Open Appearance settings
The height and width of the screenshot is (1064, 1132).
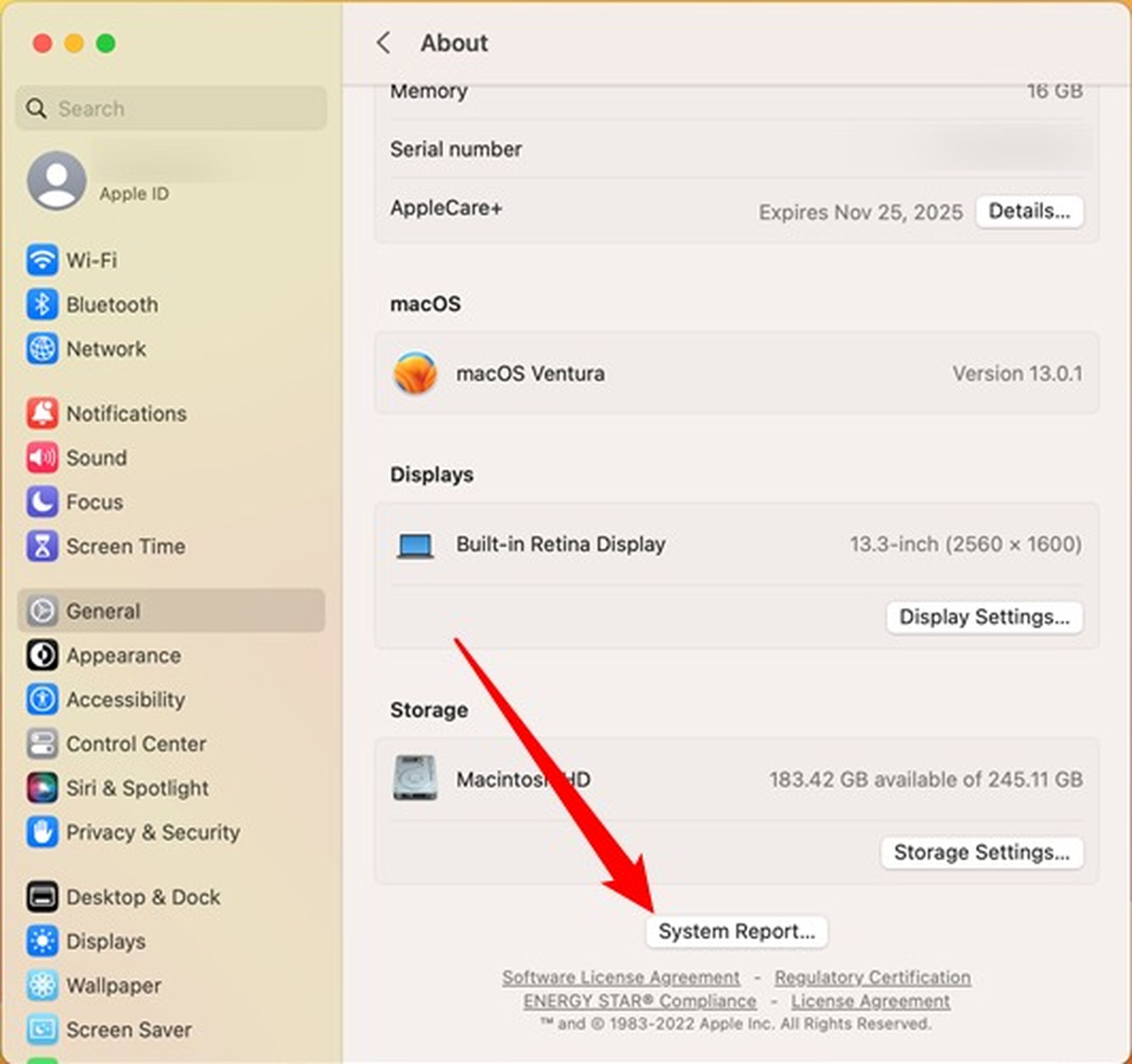[123, 655]
